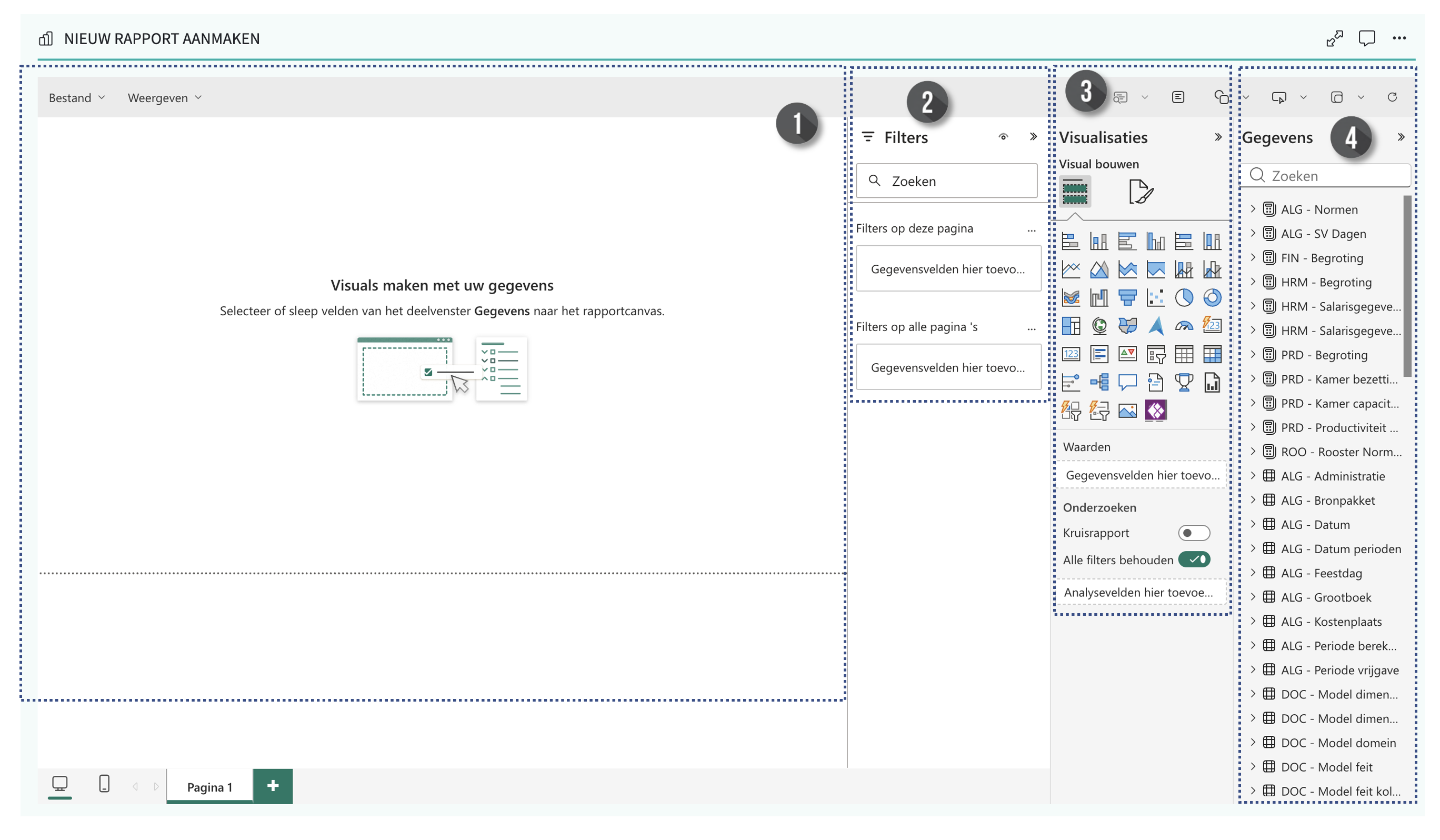The image size is (1440, 840).
Task: Open the comments icon in header
Action: [1366, 38]
